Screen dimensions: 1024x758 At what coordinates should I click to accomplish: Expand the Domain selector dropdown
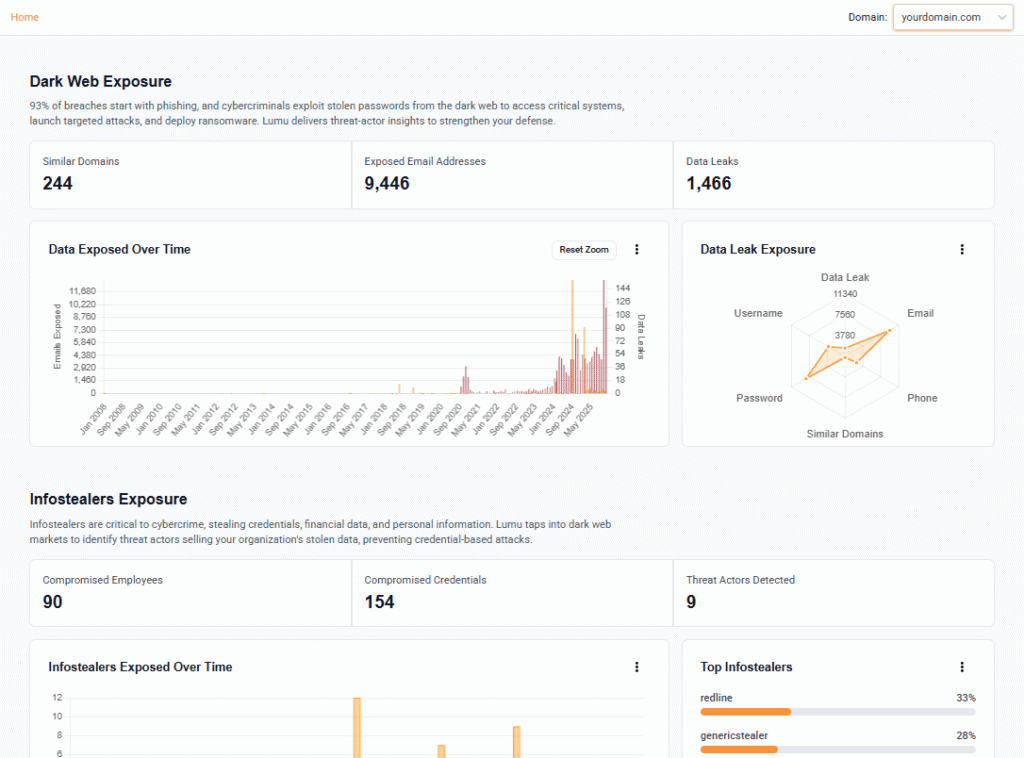tap(952, 17)
